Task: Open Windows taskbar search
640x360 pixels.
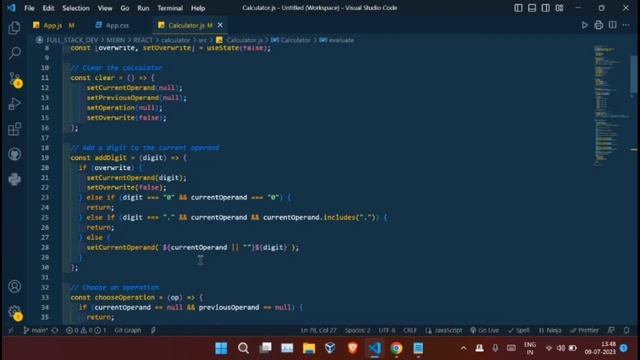Action: coord(243,348)
